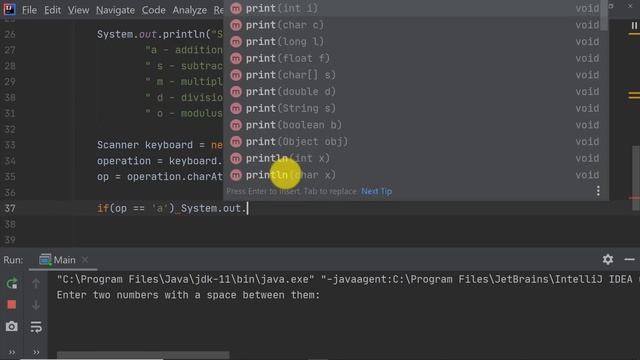The width and height of the screenshot is (640, 360).
Task: Click the IntelliJ IDEA logo icon
Action: [9, 9]
